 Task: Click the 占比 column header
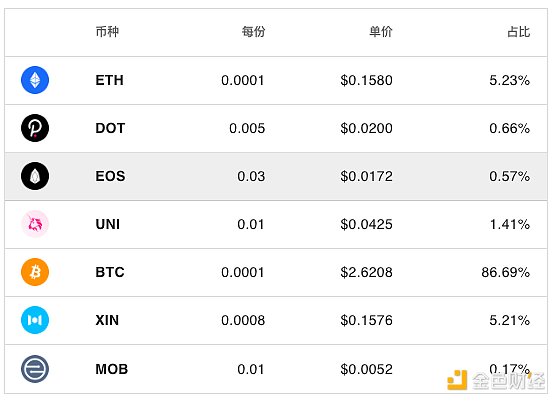click(519, 32)
